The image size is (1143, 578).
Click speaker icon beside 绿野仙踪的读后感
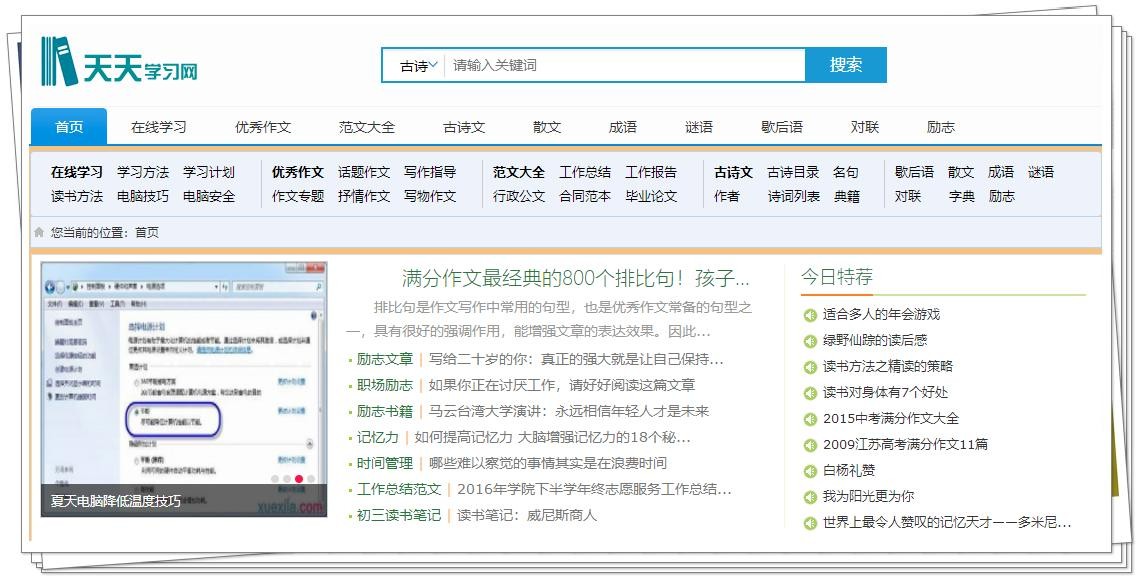810,341
